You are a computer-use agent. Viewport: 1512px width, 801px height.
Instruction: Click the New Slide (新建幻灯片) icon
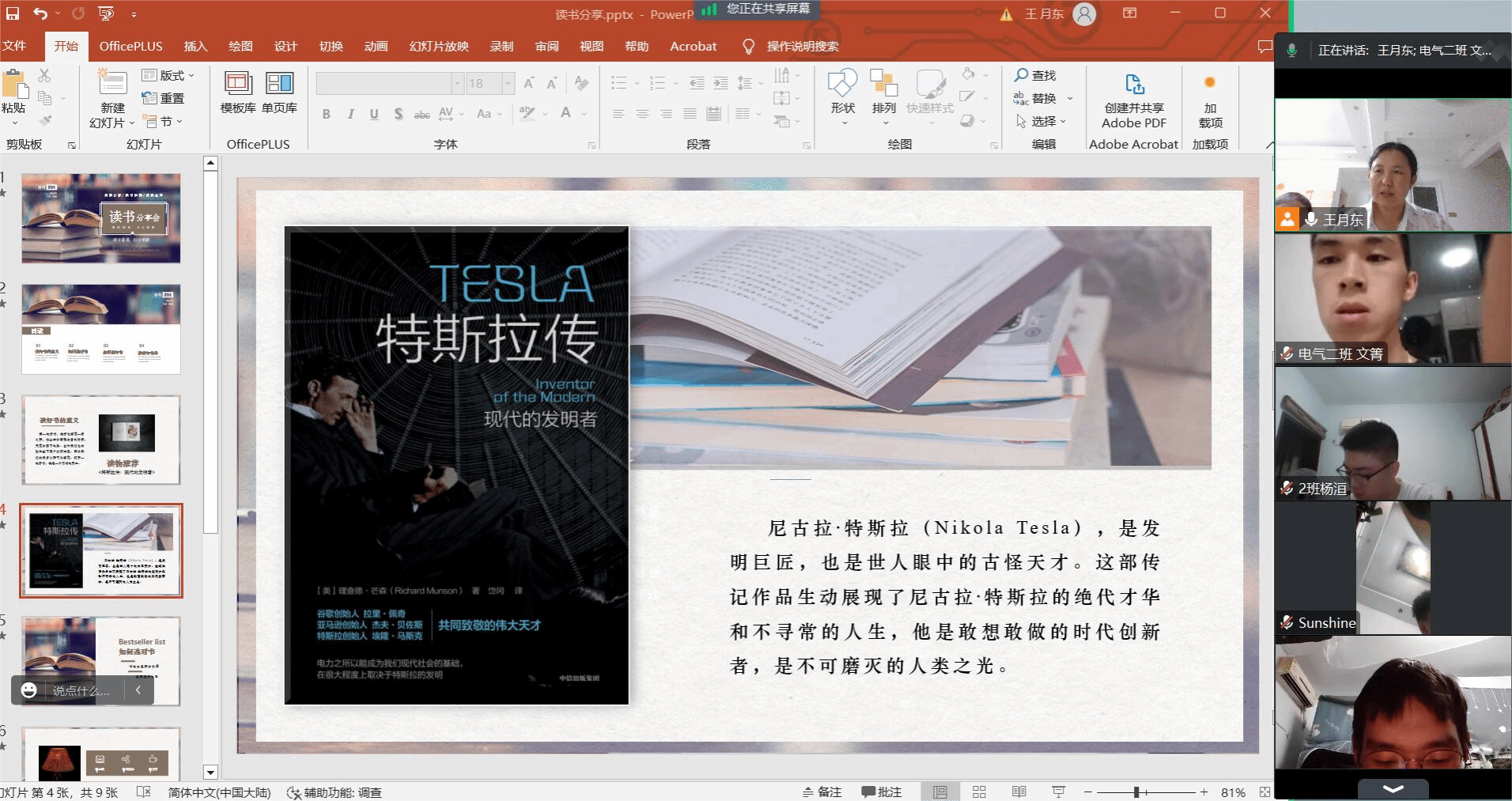pyautogui.click(x=112, y=85)
